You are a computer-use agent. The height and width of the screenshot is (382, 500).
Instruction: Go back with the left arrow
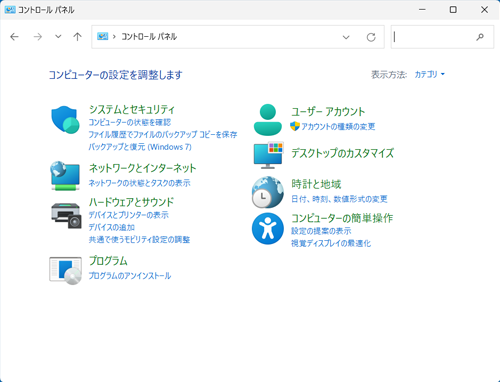14,37
